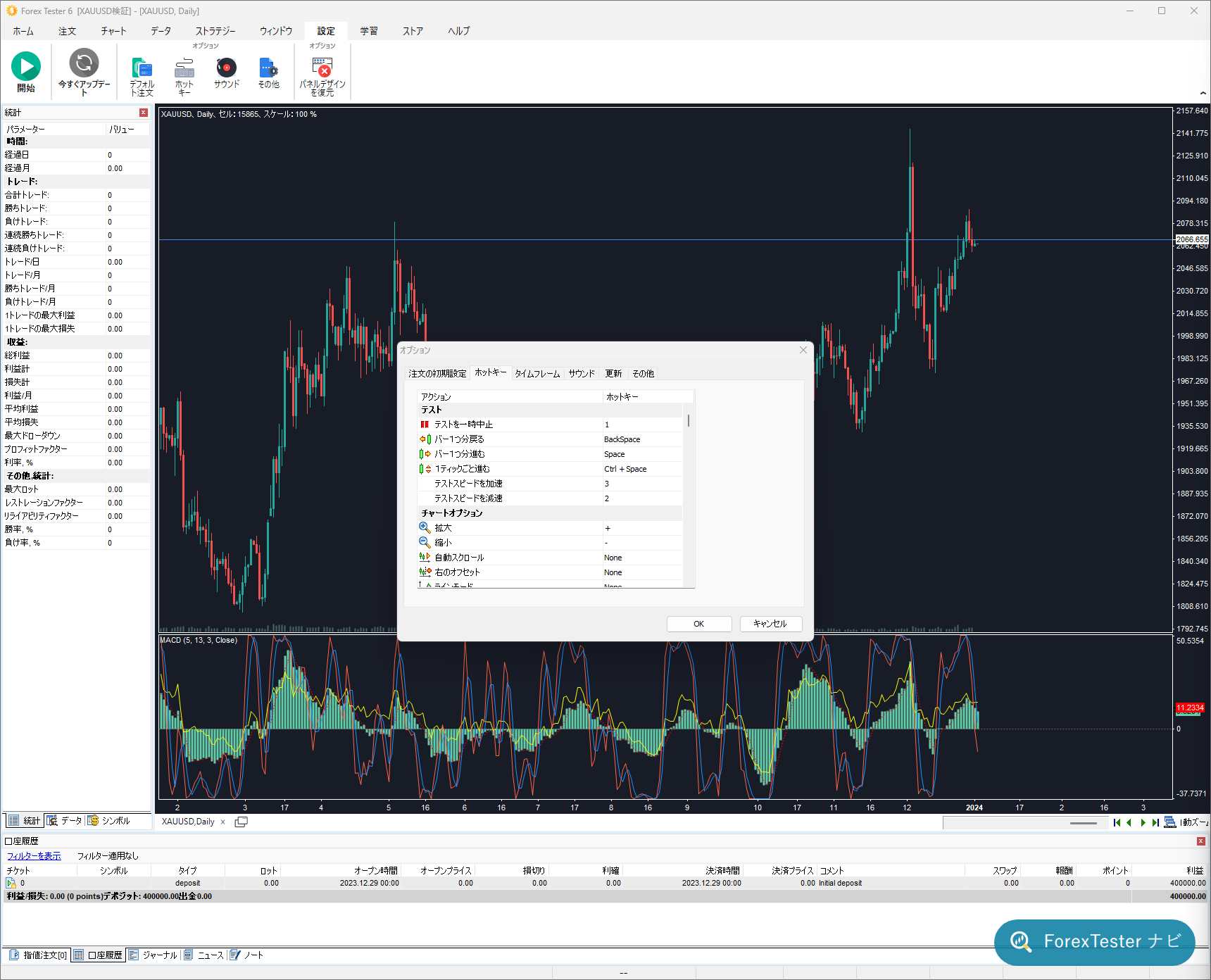This screenshot has height=980, width=1211.
Task: Click the 自動ズーム auto zoom icon
Action: coord(1170,822)
